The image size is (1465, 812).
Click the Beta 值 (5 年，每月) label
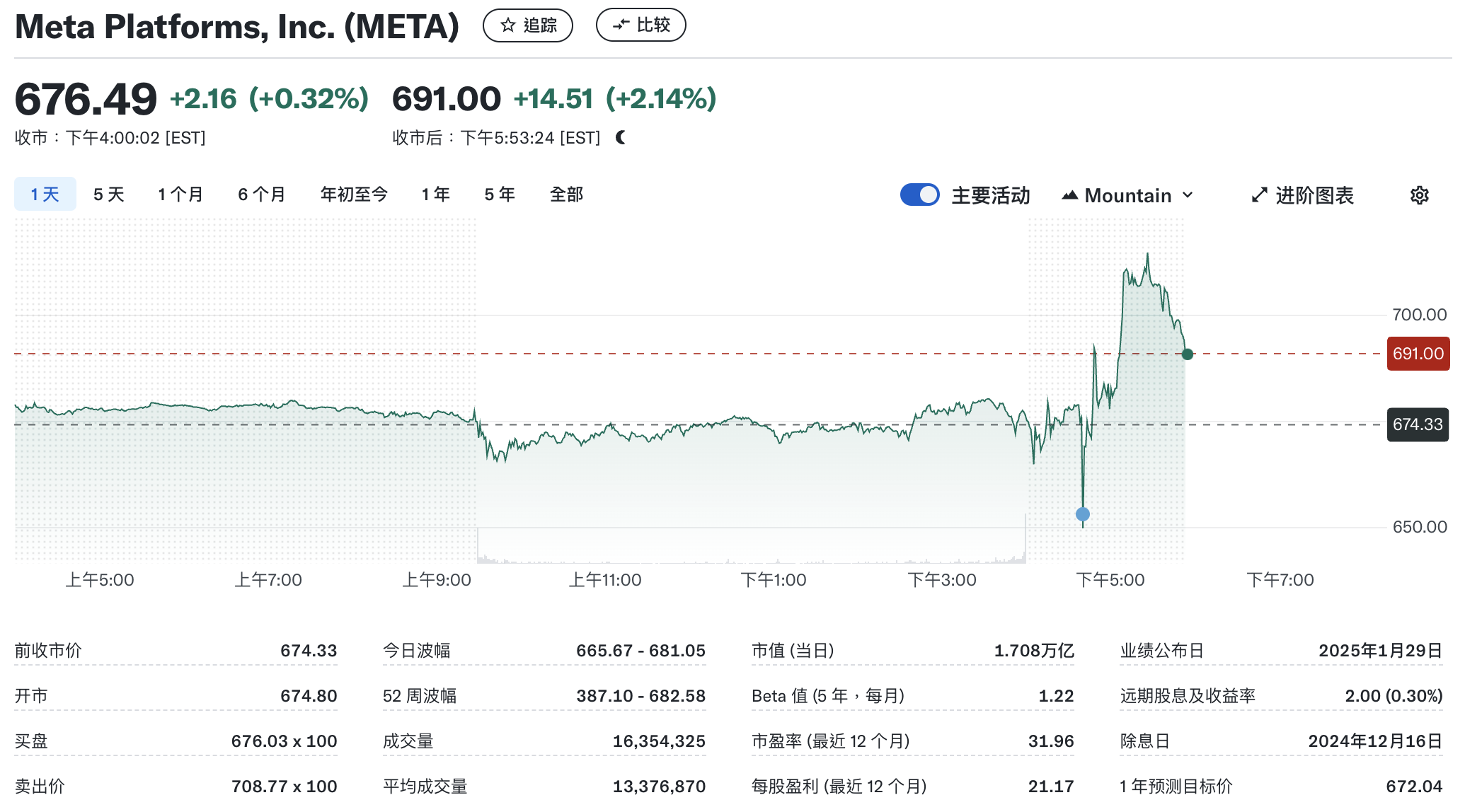pyautogui.click(x=828, y=696)
